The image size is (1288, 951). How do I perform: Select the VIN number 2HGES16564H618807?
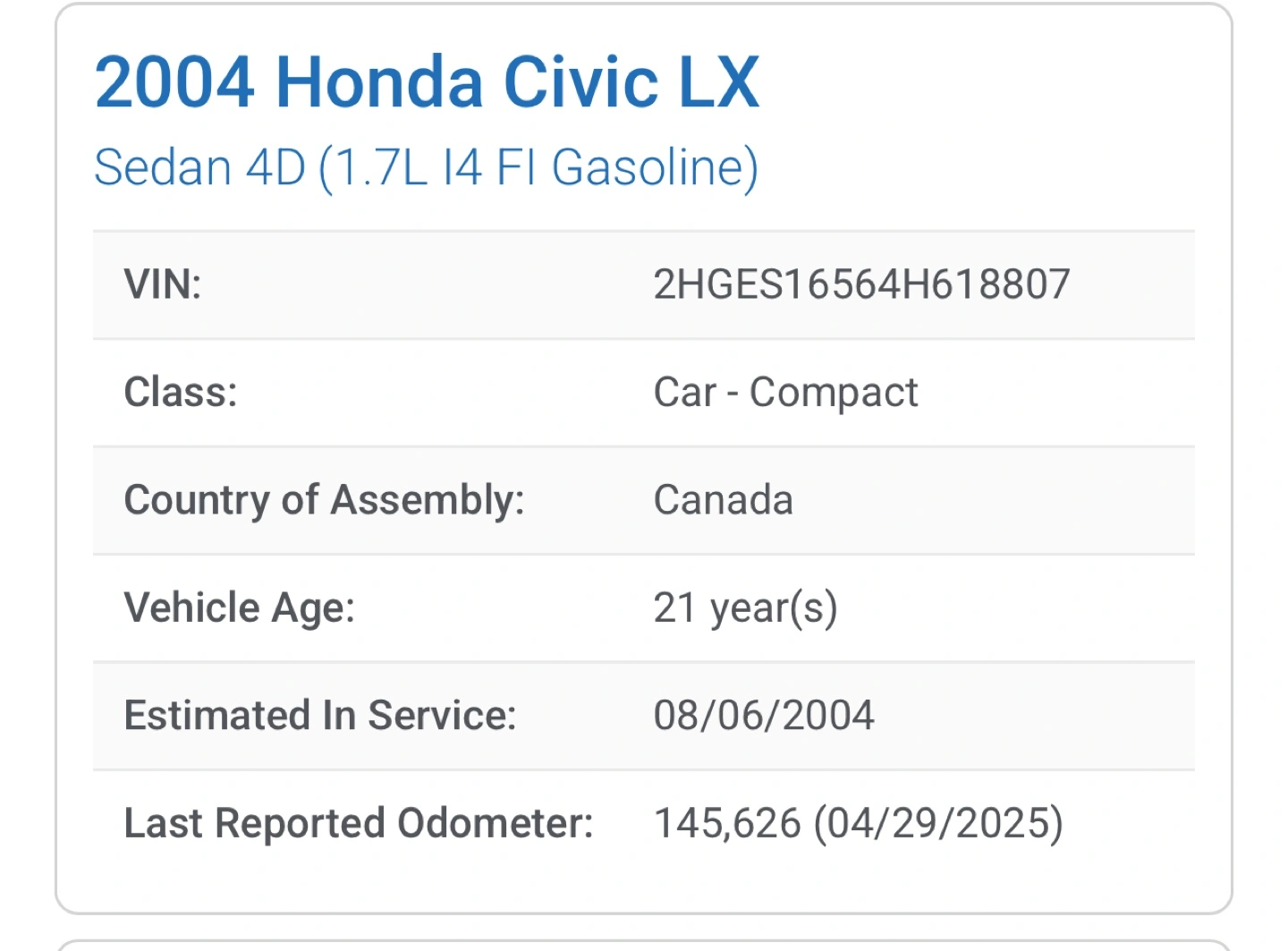861,284
